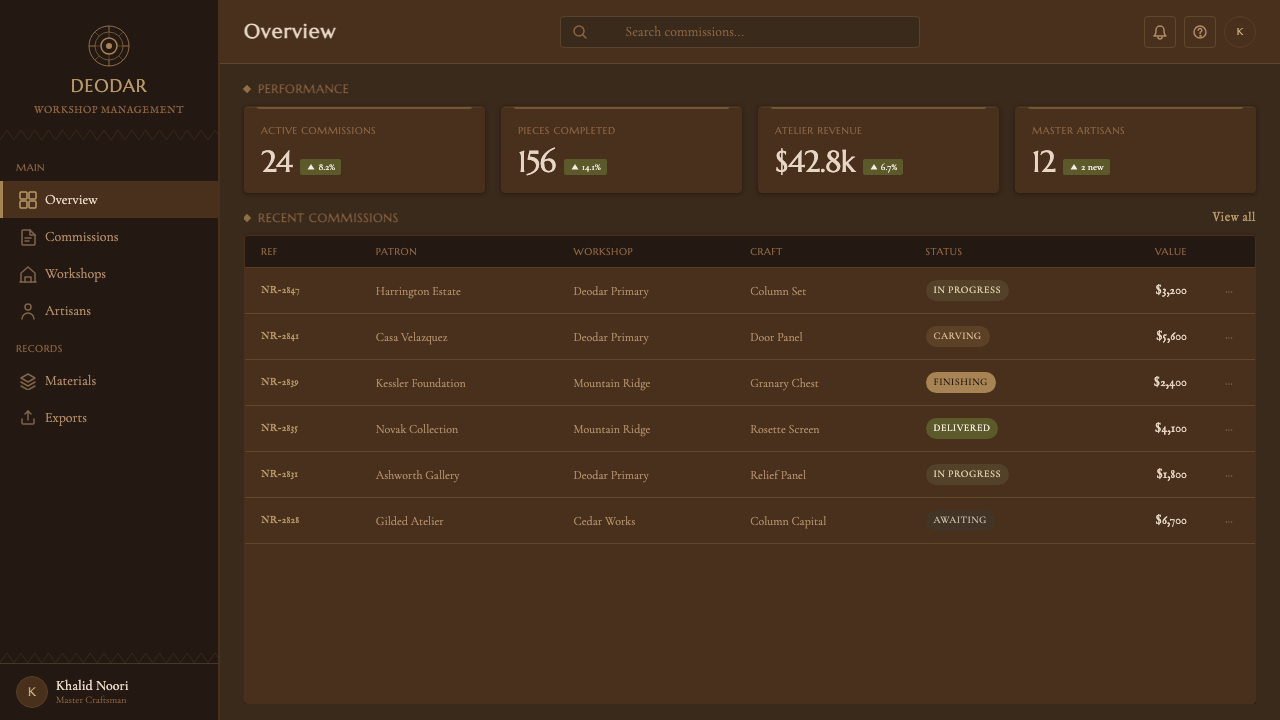Image resolution: width=1280 pixels, height=720 pixels.
Task: Click the Granary Chest craft cell
Action: [784, 383]
